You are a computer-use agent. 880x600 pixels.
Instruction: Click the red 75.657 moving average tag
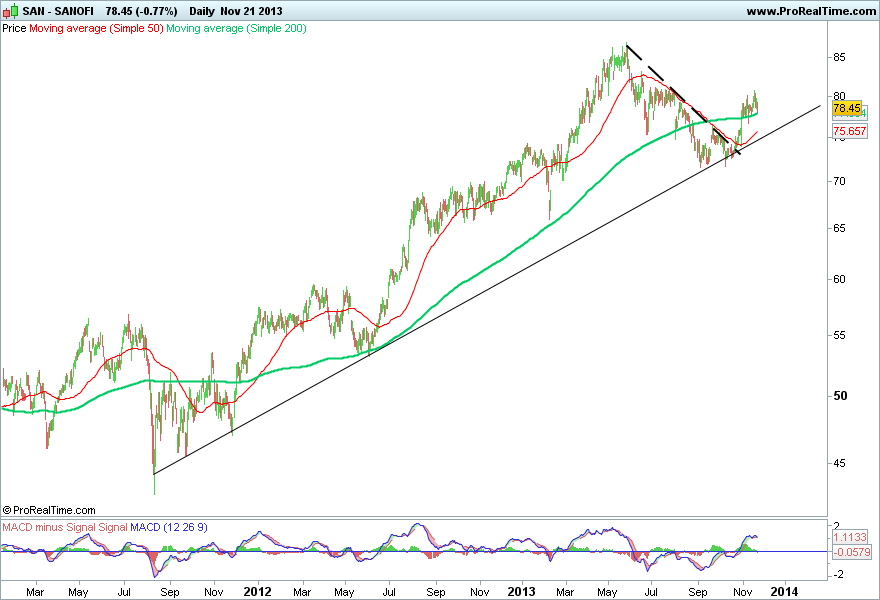click(850, 131)
